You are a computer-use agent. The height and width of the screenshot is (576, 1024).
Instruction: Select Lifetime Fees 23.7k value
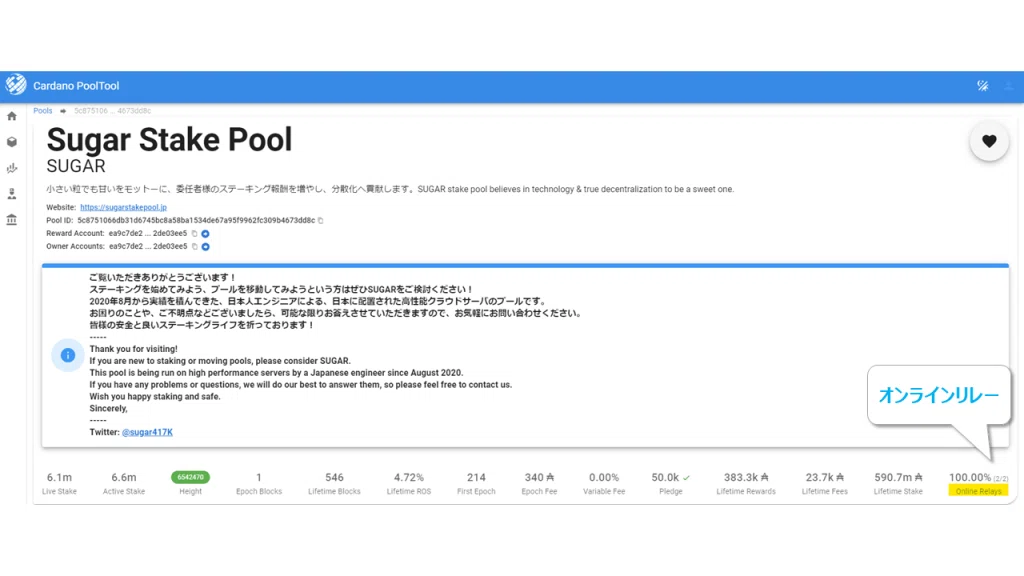[x=824, y=477]
